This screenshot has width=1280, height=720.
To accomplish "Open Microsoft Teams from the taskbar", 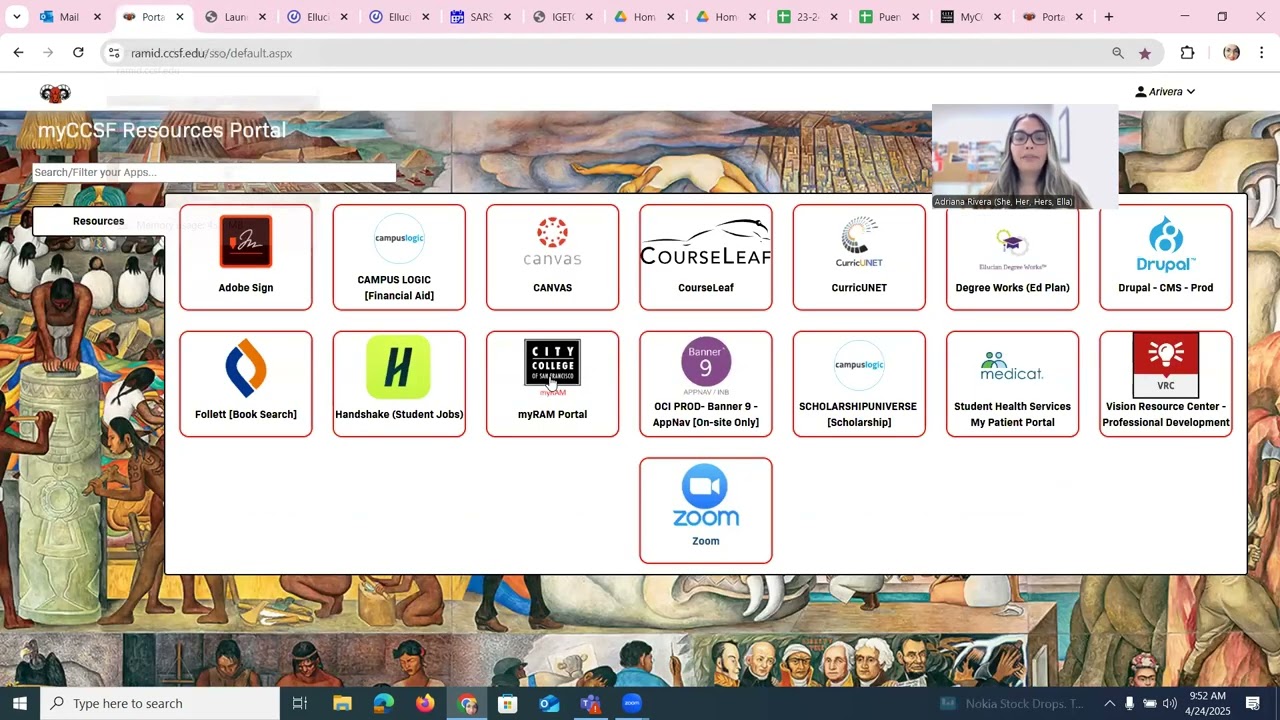I will [x=590, y=703].
